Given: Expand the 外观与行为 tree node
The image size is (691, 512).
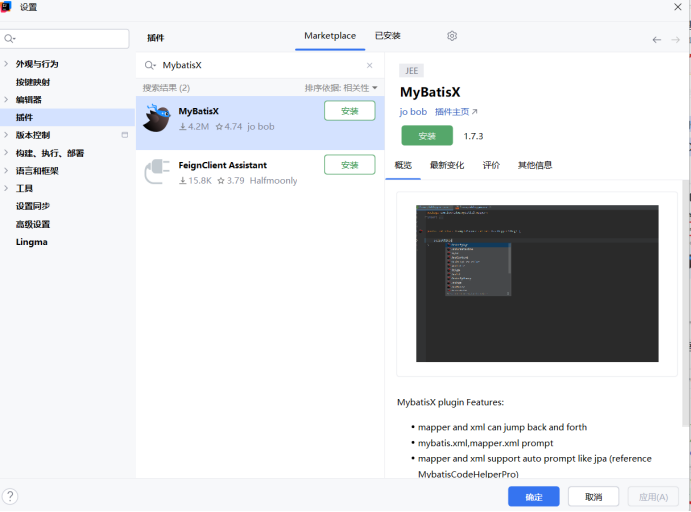Looking at the screenshot, I should pos(6,64).
